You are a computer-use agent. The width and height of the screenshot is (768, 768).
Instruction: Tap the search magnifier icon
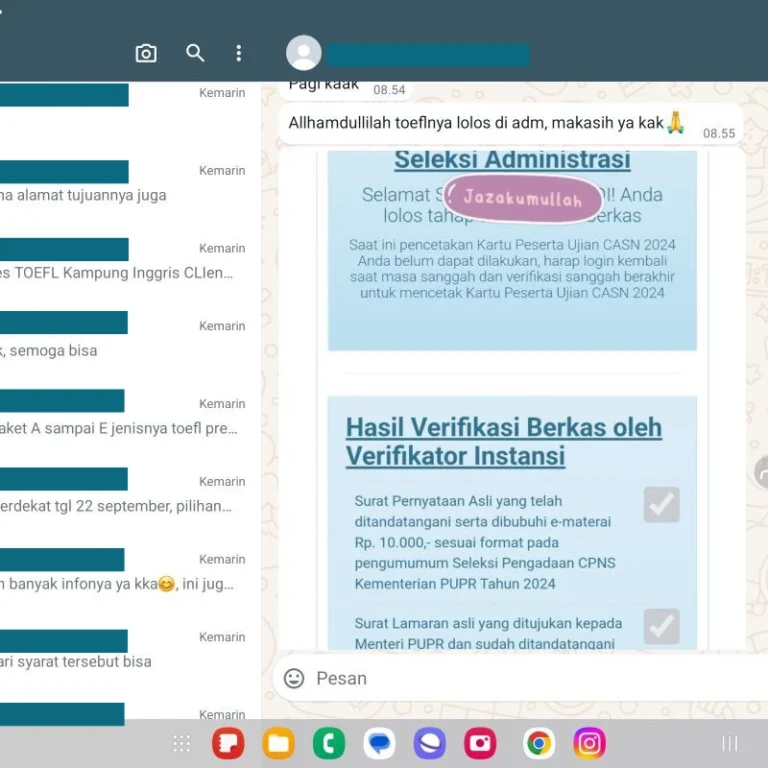click(x=195, y=53)
